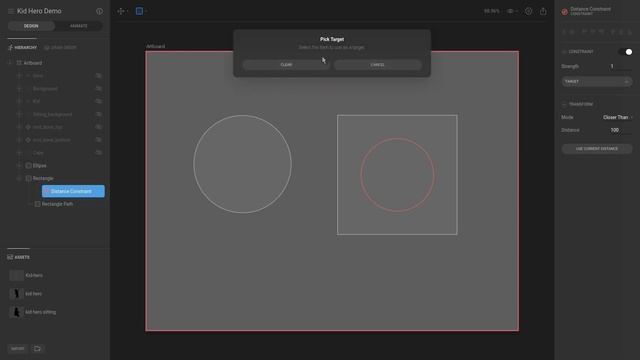Expand the Background tree node
640x360 pixels.
19,89
